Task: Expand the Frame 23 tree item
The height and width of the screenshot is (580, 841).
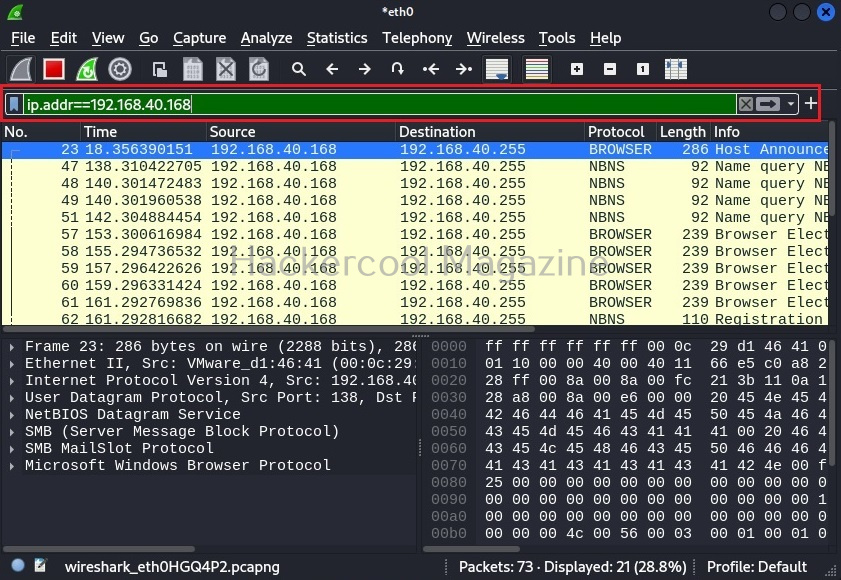Action: (x=12, y=347)
